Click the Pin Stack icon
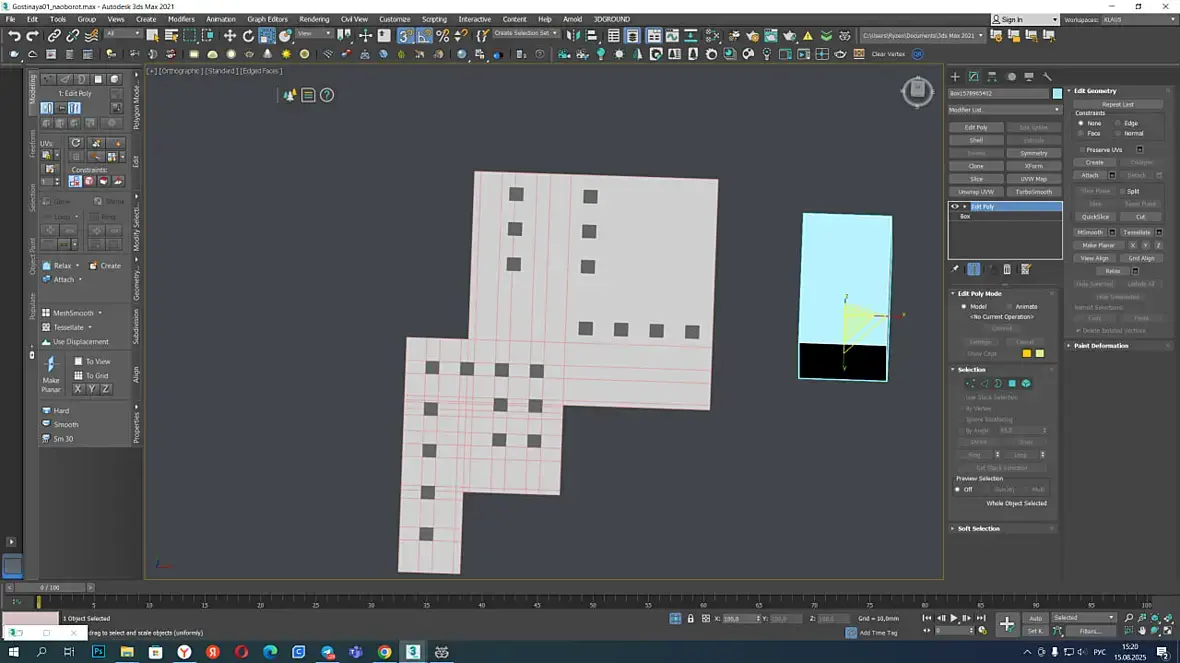The image size is (1180, 663). point(955,269)
